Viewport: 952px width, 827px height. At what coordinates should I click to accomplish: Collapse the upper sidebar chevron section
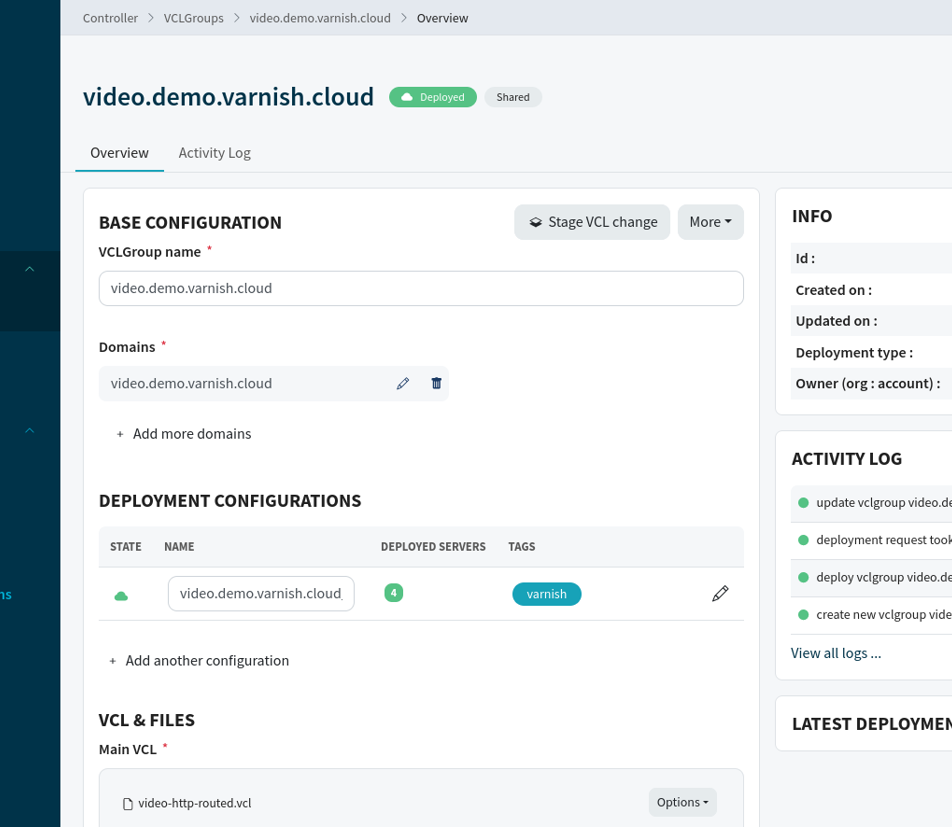click(x=30, y=268)
